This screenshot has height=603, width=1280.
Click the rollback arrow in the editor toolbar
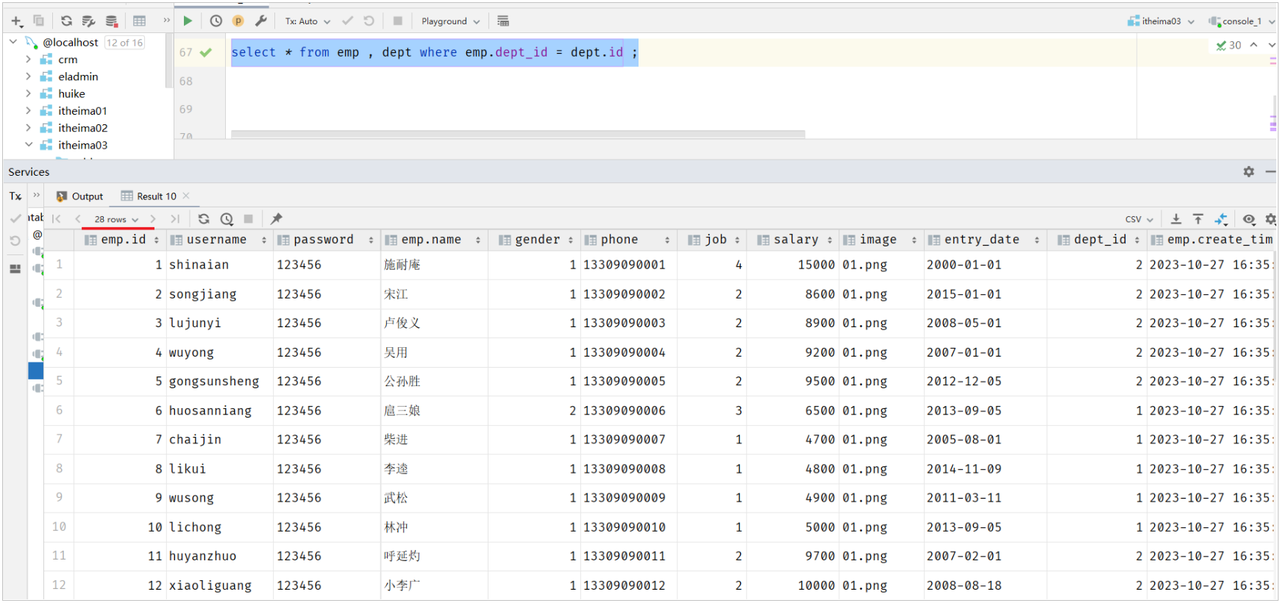pos(369,21)
